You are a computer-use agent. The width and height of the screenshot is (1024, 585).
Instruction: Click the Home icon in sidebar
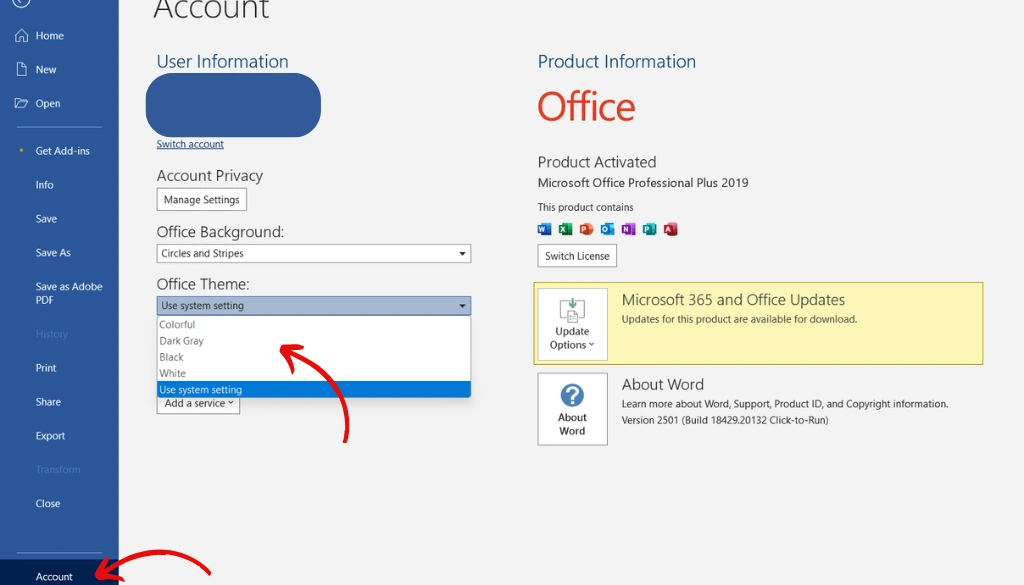tap(22, 35)
